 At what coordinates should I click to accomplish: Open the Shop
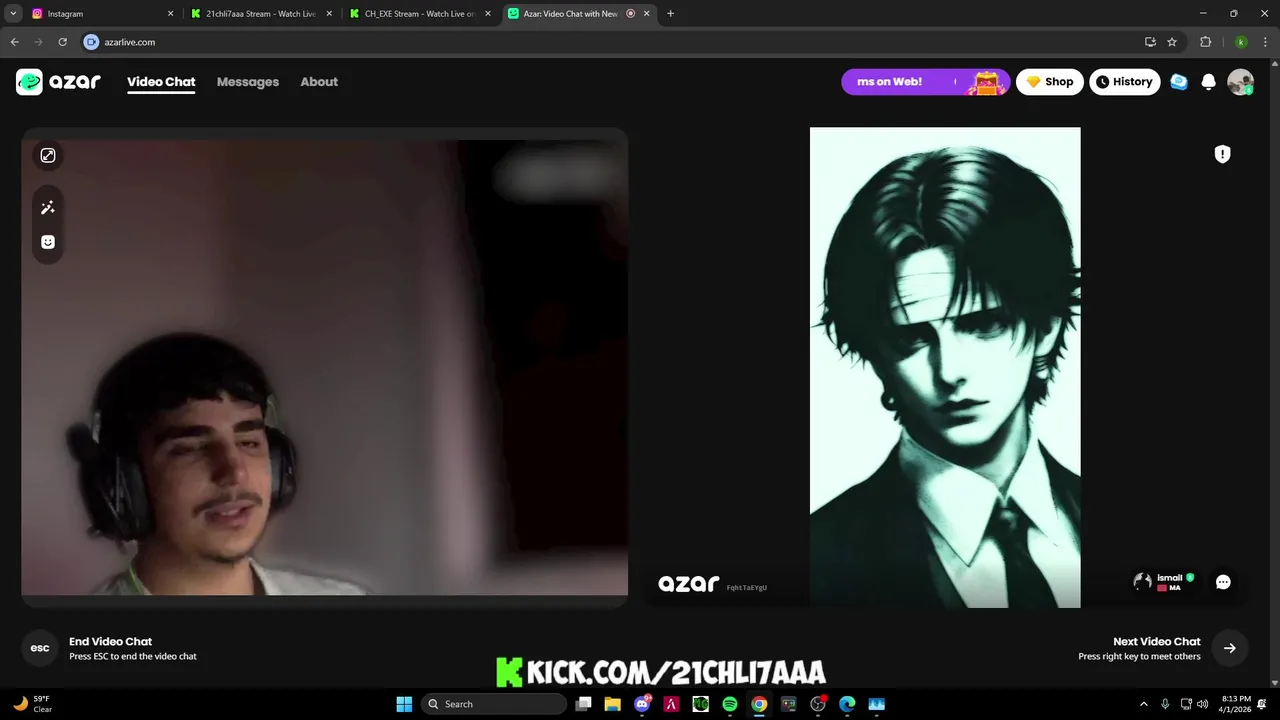click(x=1049, y=82)
